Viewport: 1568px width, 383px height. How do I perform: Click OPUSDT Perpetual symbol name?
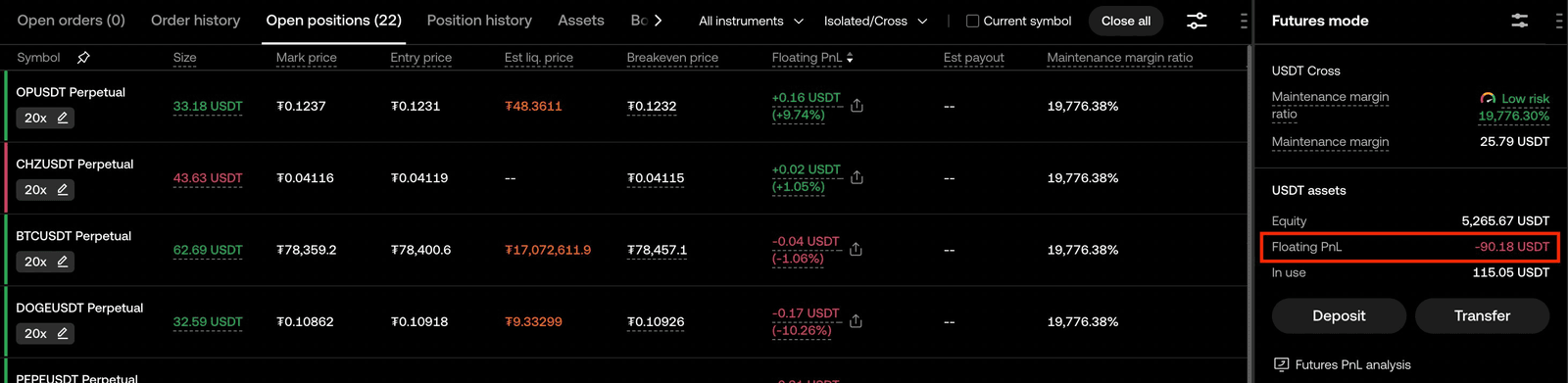pos(71,92)
